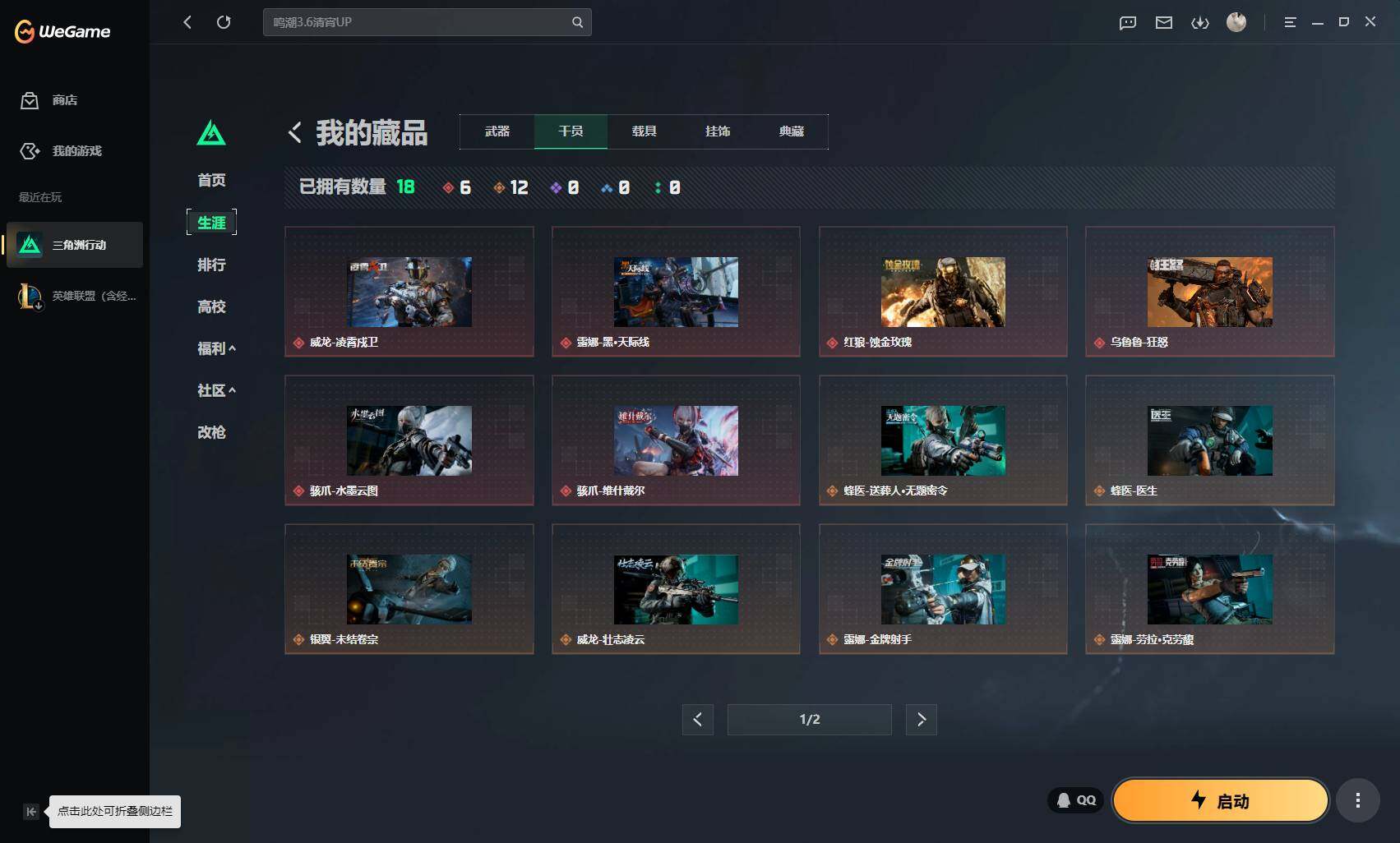This screenshot has height=843, width=1400.
Task: Expand the 社区 menu
Action: pos(216,390)
